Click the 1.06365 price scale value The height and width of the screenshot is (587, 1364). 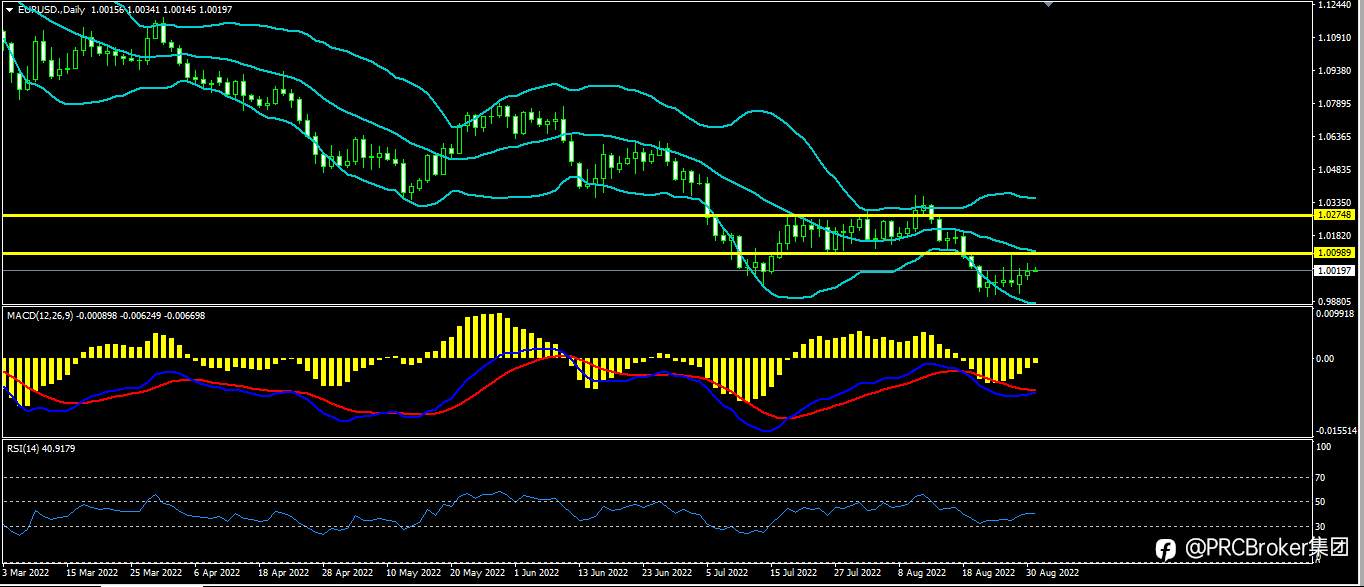click(x=1336, y=137)
